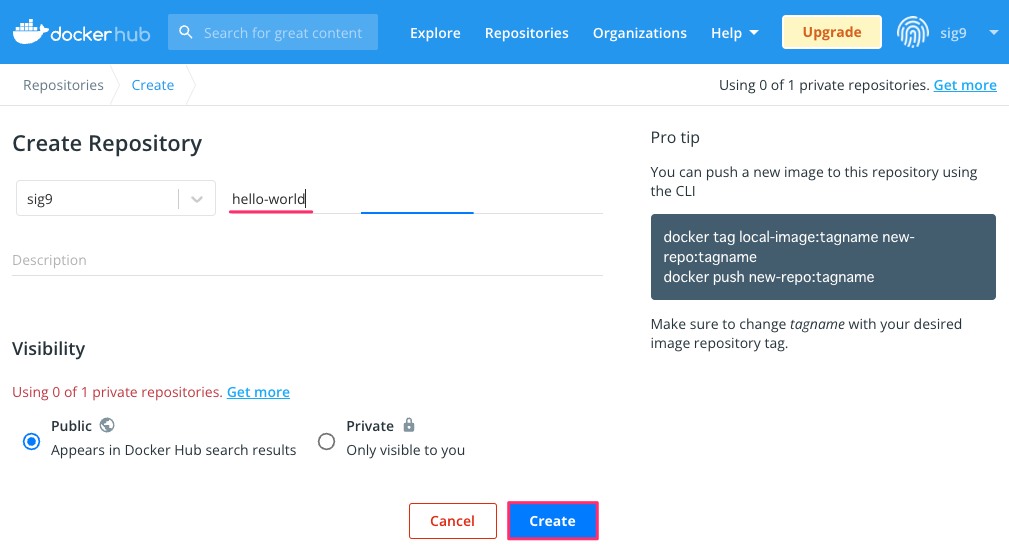Select the Private visibility radio button
This screenshot has height=548, width=1009.
pyautogui.click(x=326, y=441)
